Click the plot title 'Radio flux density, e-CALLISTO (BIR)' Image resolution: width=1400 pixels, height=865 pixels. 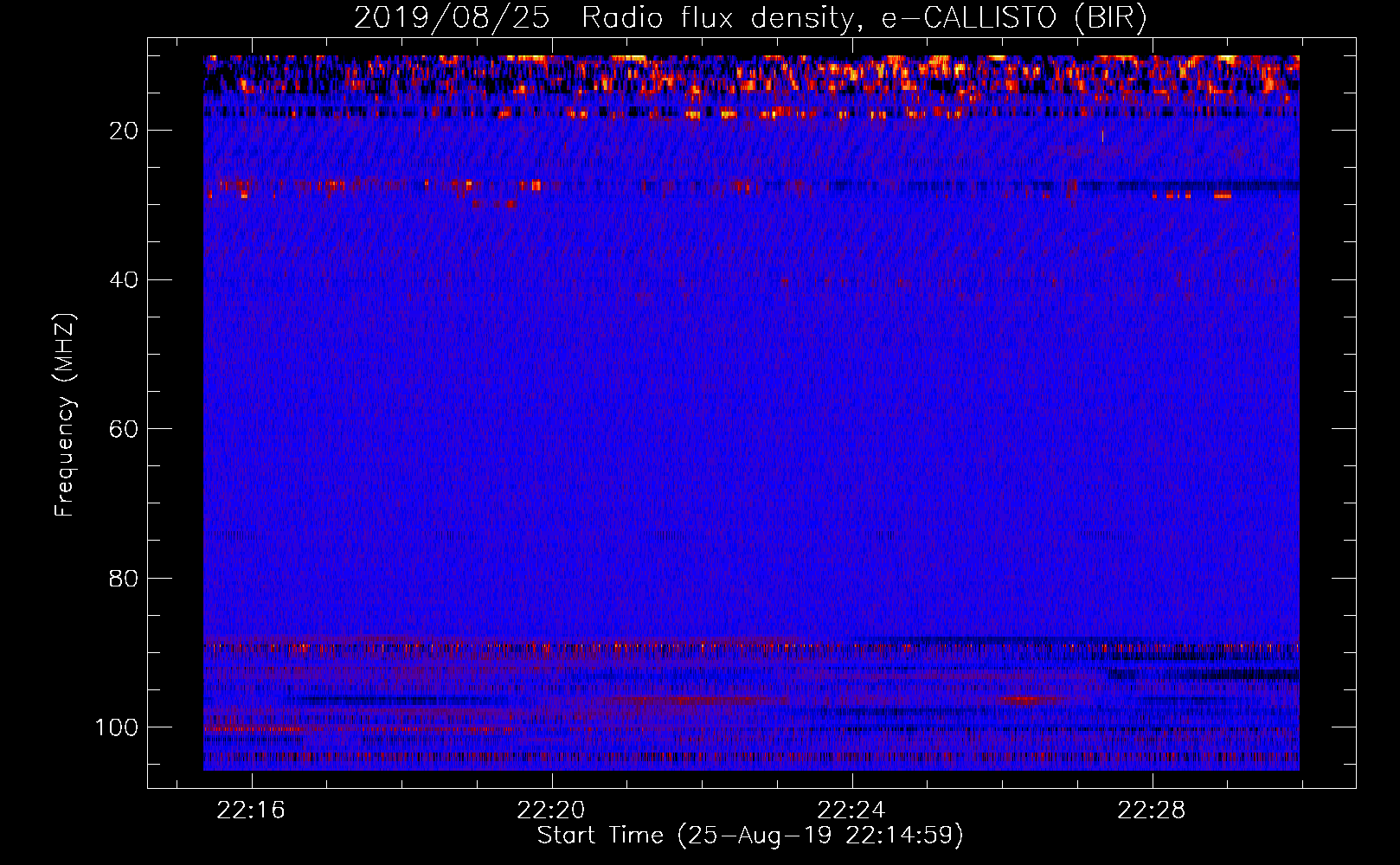coord(864,18)
